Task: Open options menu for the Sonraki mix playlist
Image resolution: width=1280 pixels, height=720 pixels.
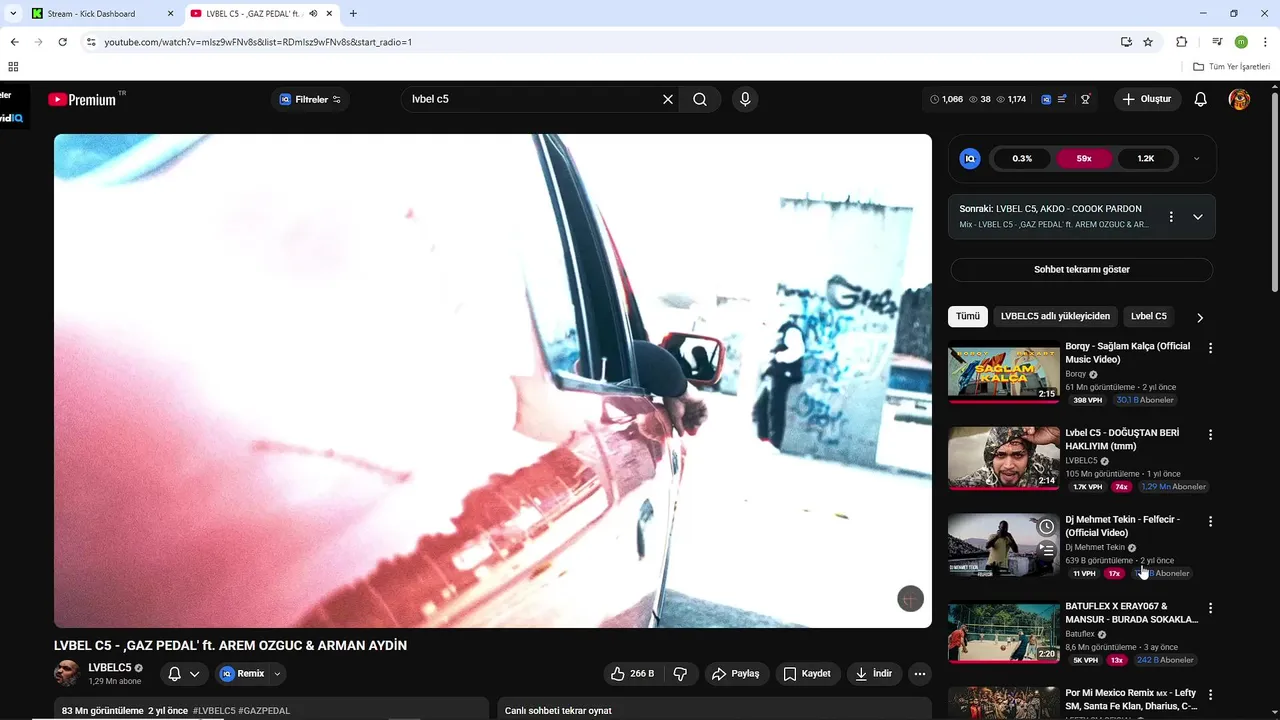Action: tap(1171, 216)
